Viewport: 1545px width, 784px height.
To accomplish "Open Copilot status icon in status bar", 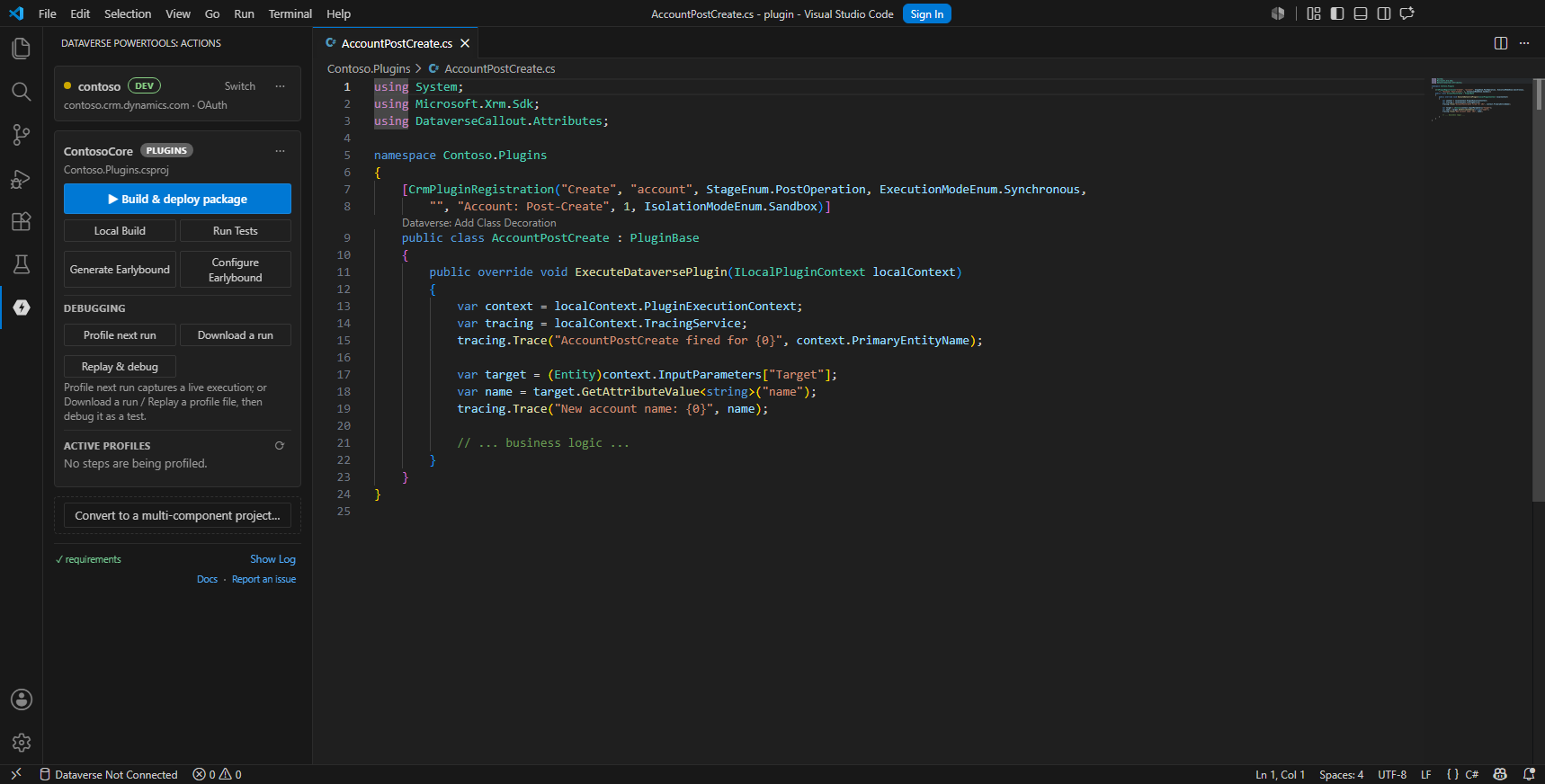I will pyautogui.click(x=1500, y=774).
